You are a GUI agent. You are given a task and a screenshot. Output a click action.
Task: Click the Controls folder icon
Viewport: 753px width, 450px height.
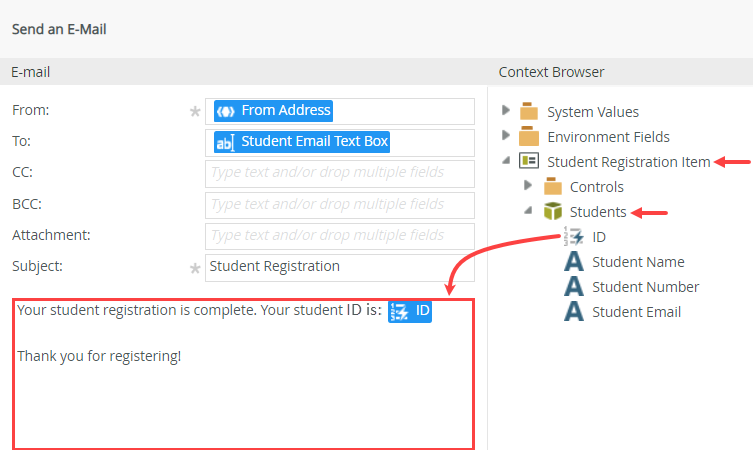[552, 187]
